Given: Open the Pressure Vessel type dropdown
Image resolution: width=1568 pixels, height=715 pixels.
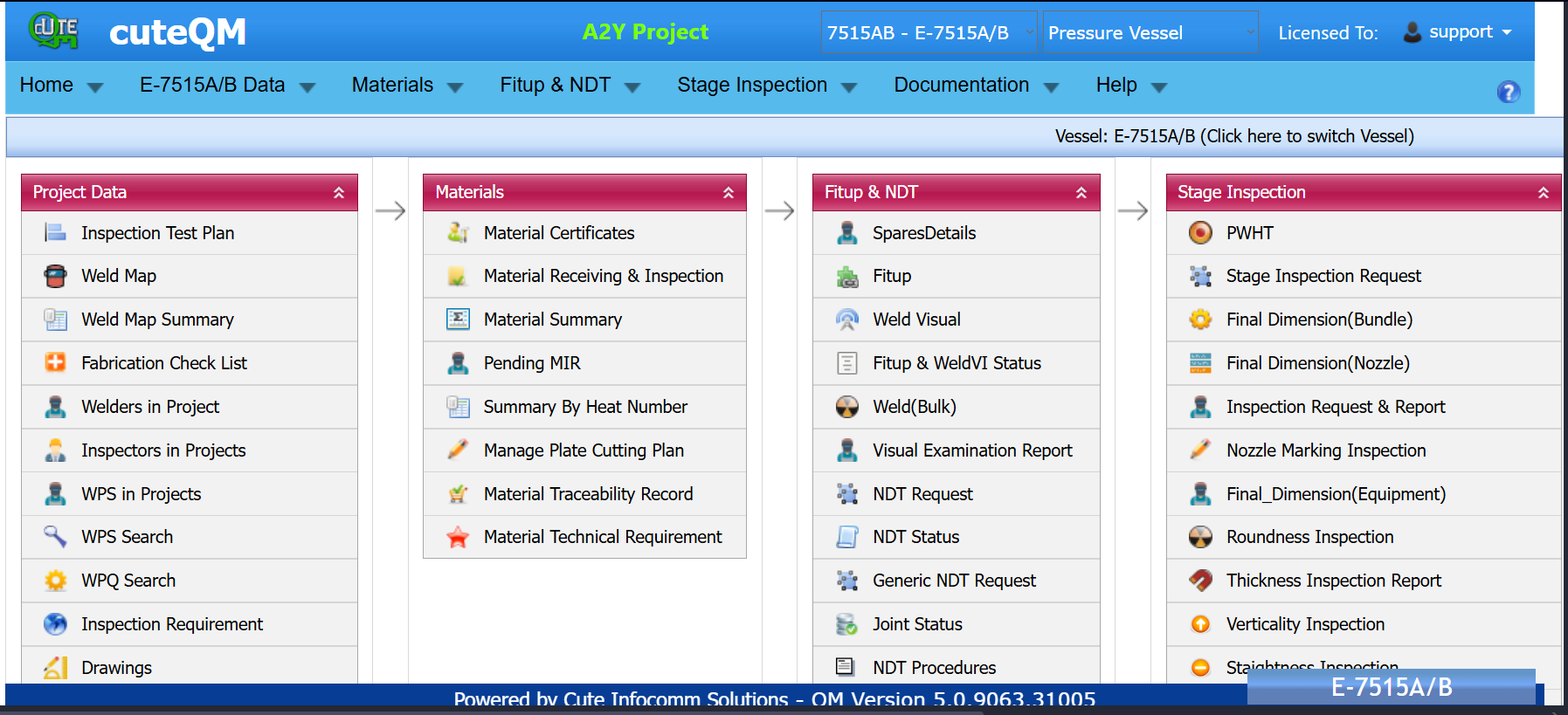Looking at the screenshot, I should tap(1150, 33).
